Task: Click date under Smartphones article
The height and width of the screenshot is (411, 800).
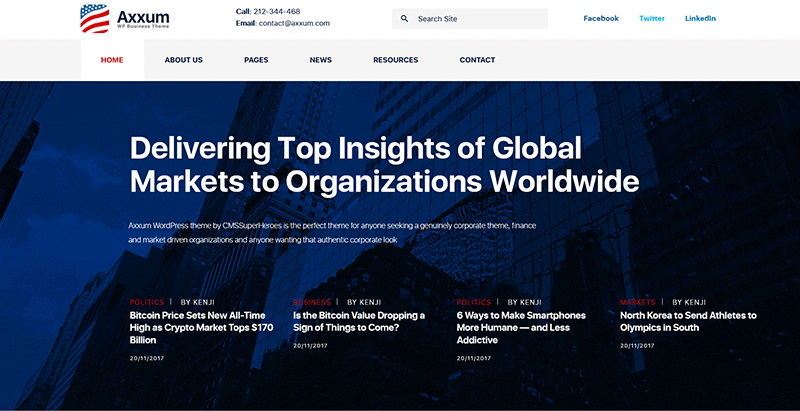Action: tap(473, 358)
